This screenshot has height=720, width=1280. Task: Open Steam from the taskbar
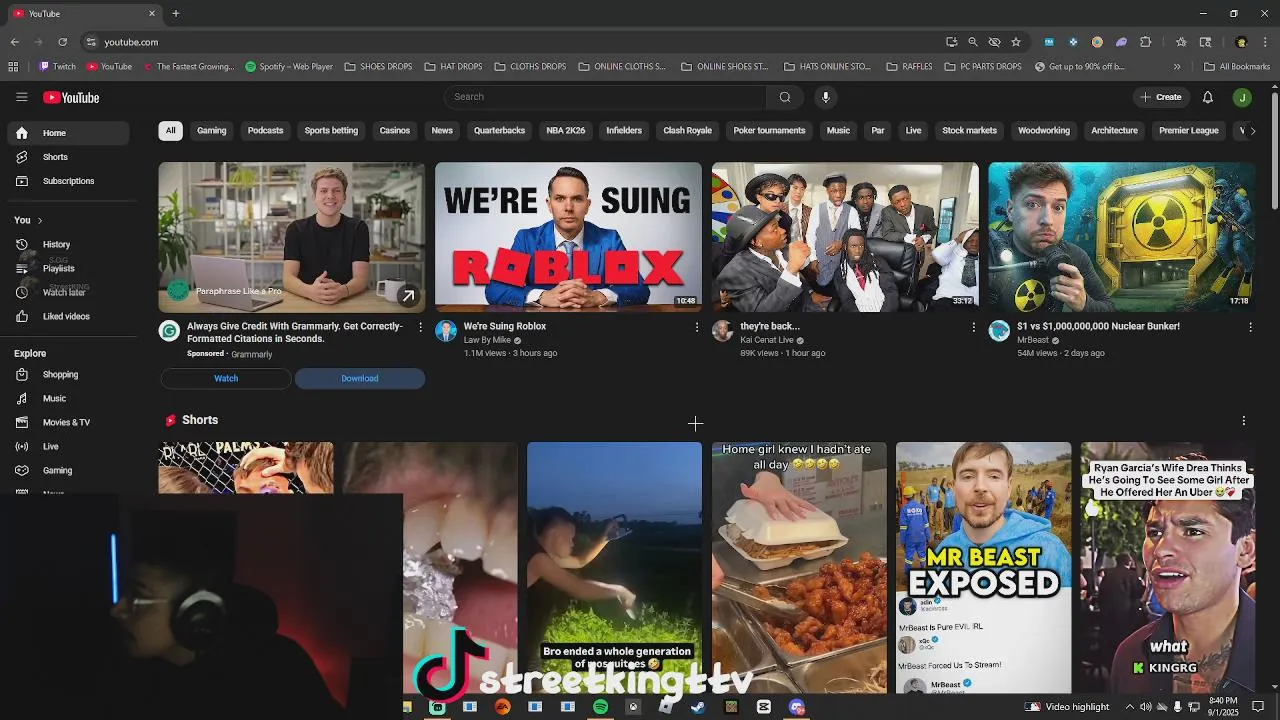click(x=698, y=707)
